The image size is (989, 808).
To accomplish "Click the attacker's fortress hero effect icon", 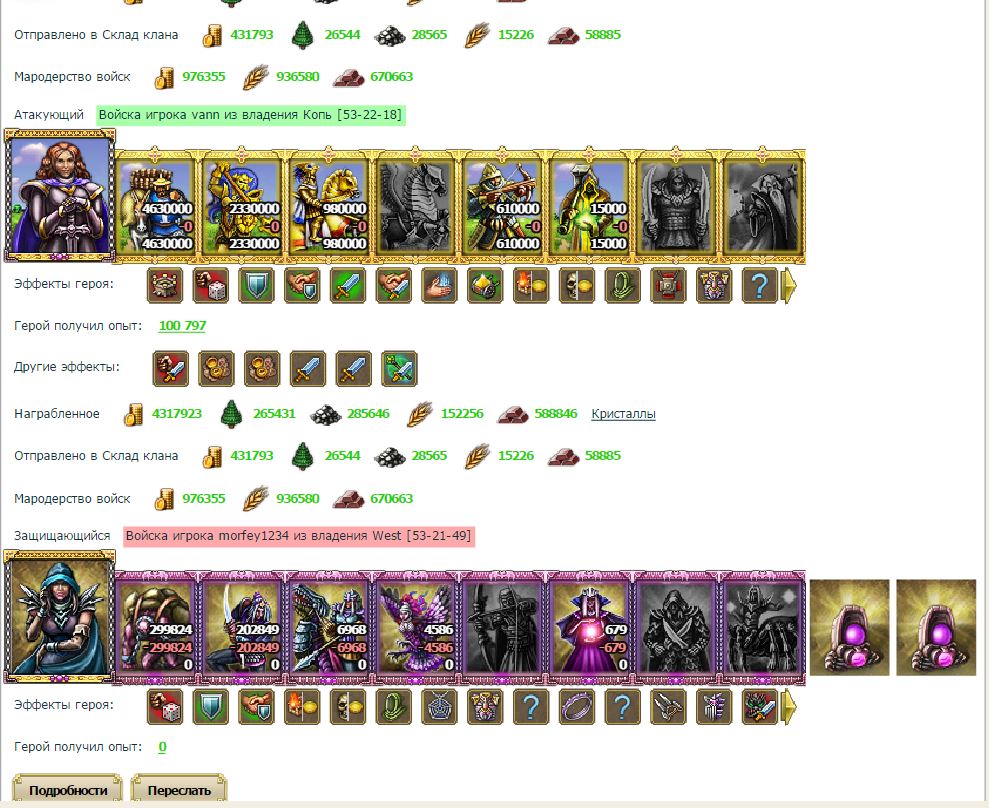I will click(165, 286).
